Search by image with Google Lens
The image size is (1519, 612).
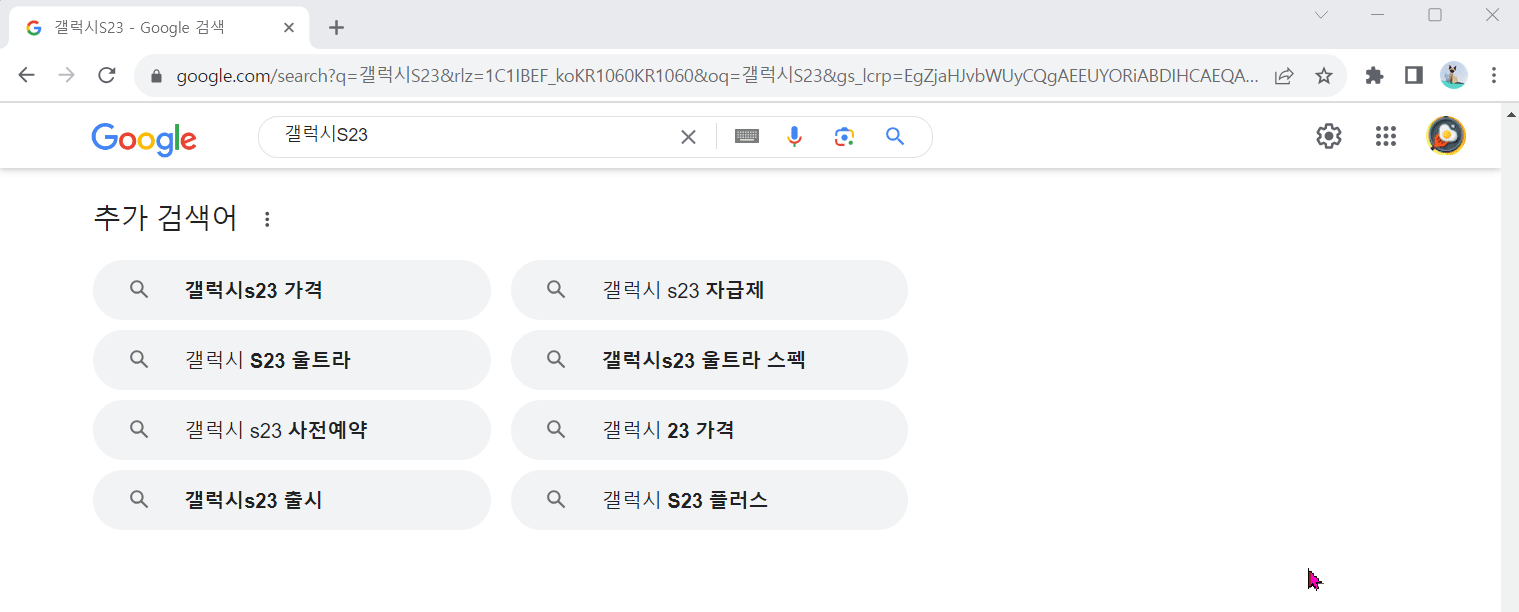point(845,137)
